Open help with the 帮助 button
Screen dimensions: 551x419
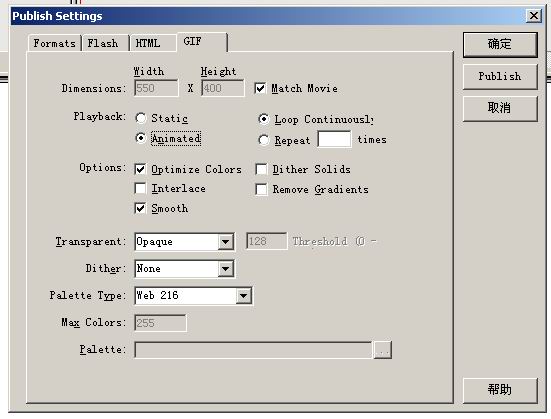coord(500,390)
